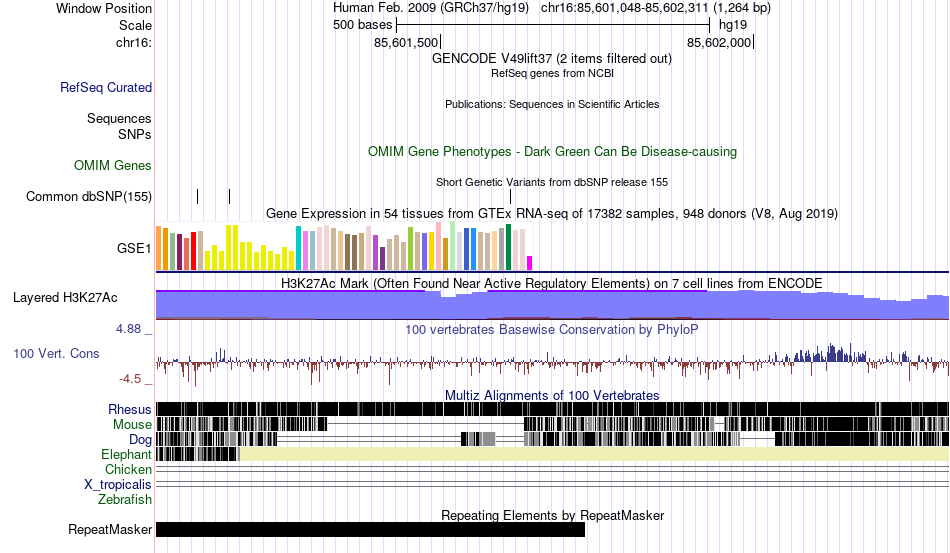
Task: Click the GTEx Gene Expression track title
Action: click(552, 213)
